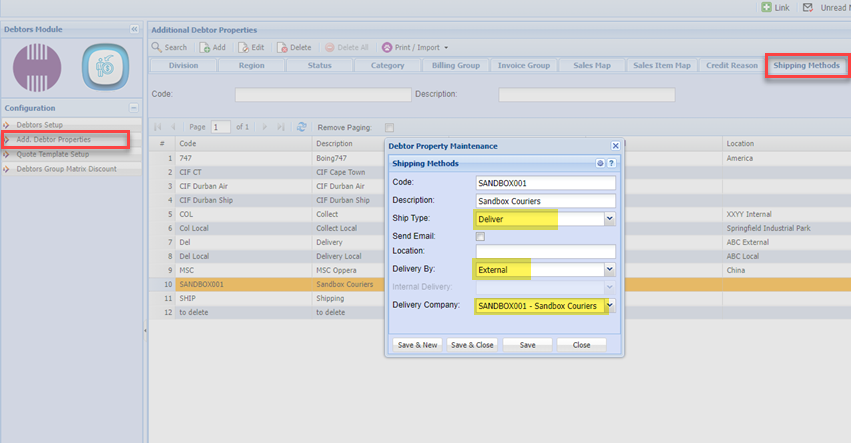Viewport: 851px width, 443px height.
Task: Click the Search toolbar icon
Action: pos(157,47)
